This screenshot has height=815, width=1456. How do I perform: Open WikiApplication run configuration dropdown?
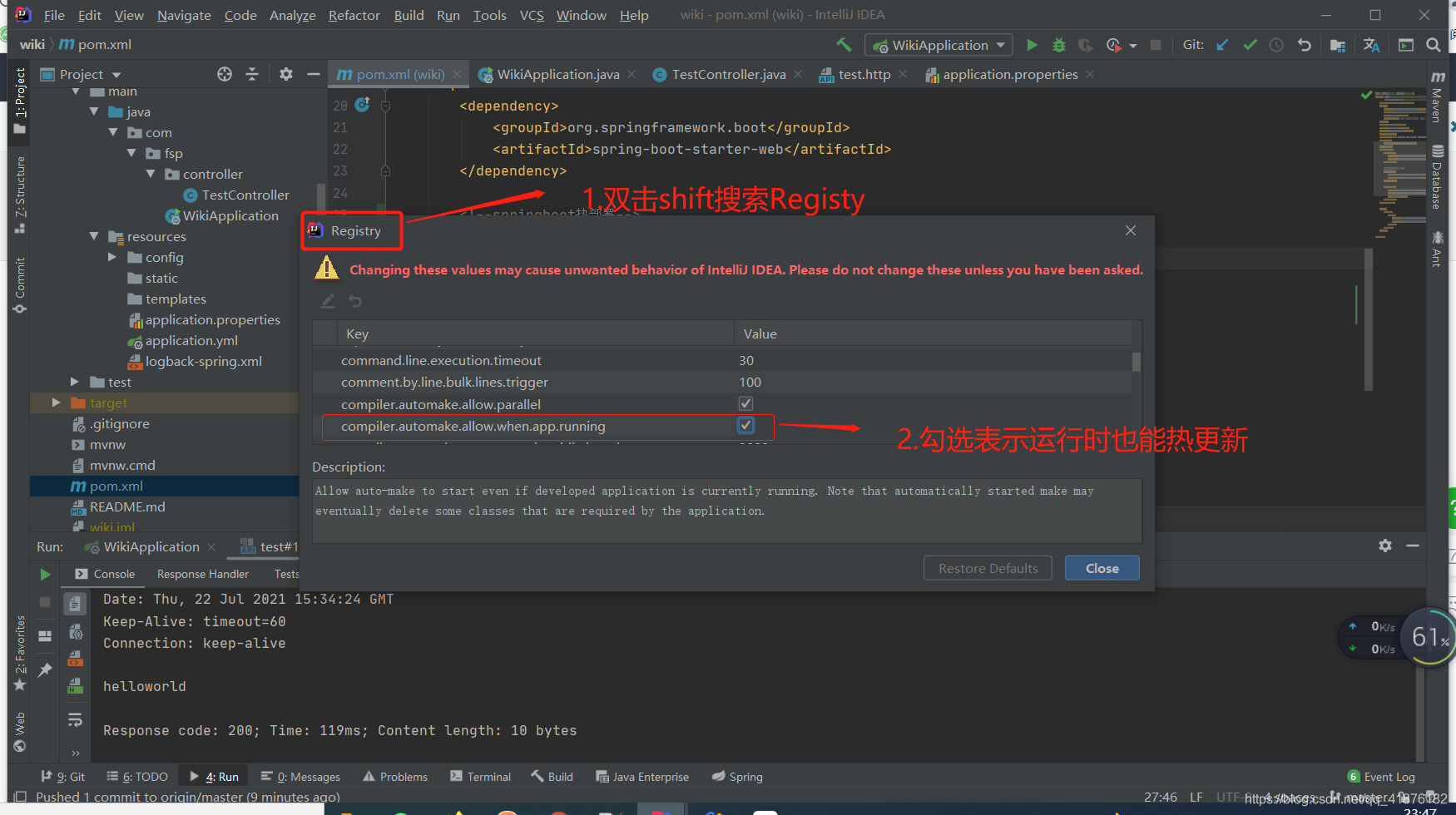click(x=939, y=45)
